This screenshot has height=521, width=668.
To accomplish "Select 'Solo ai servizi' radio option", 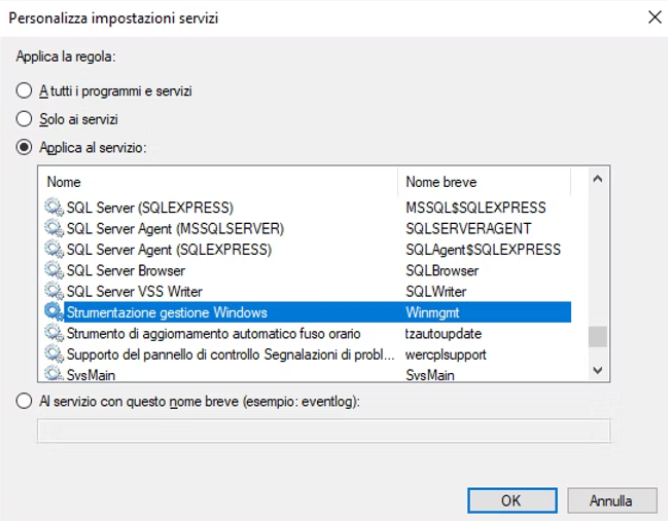I will (24, 119).
